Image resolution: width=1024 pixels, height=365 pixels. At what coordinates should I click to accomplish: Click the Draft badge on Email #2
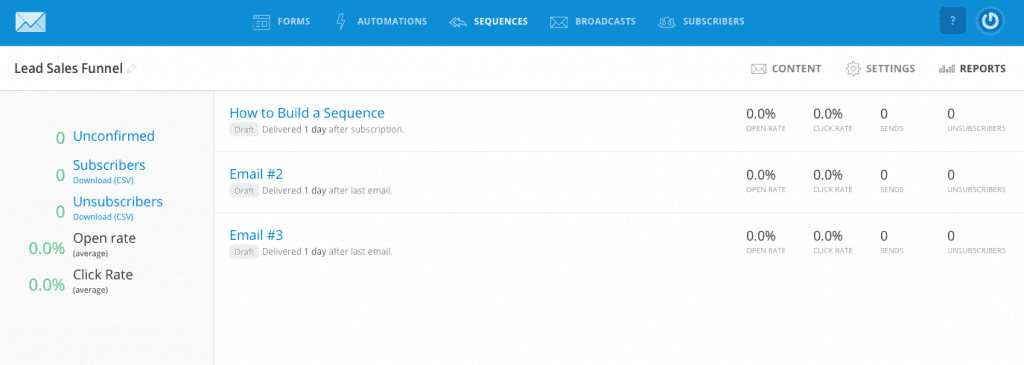tap(244, 191)
